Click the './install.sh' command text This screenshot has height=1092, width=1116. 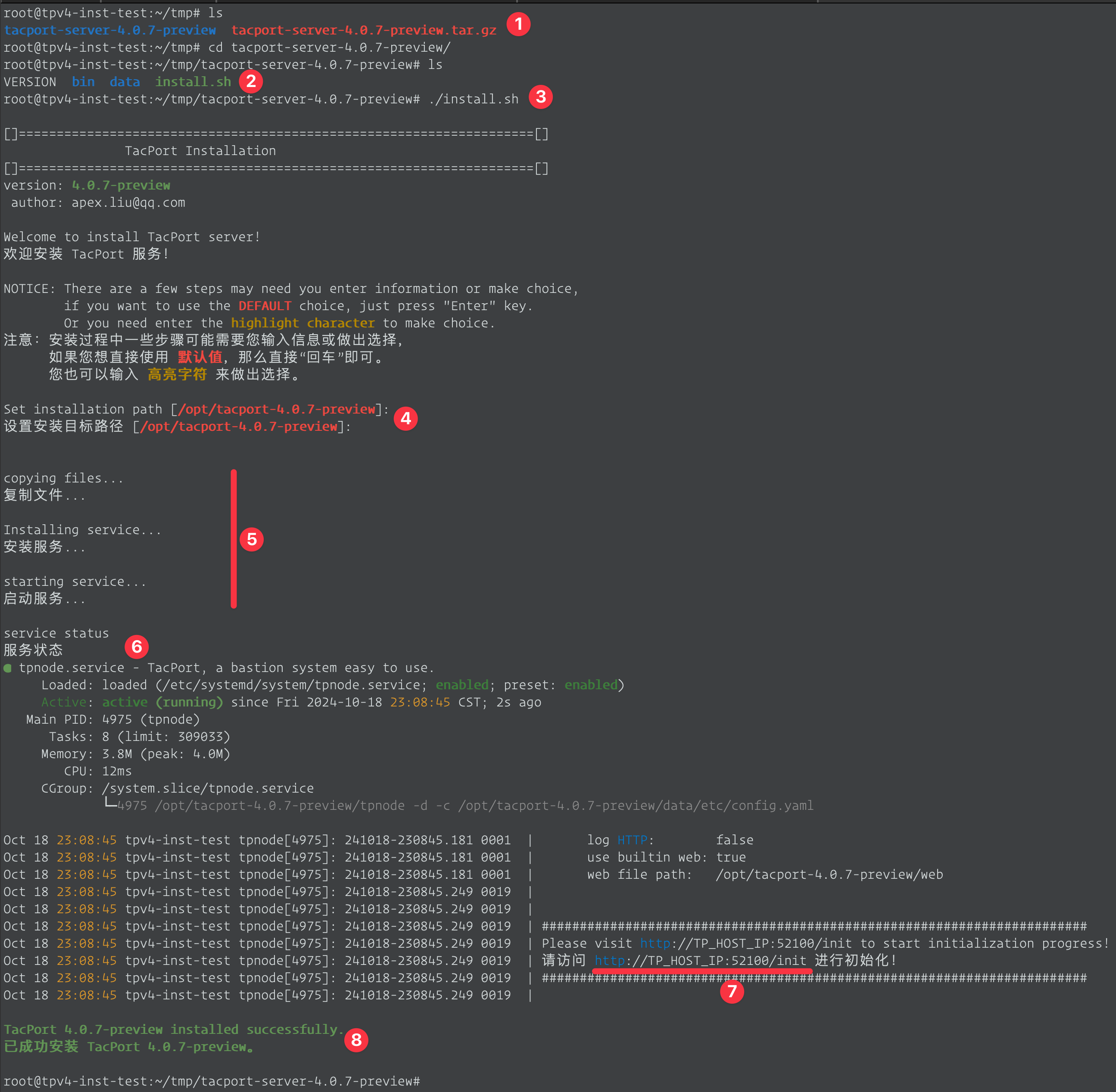pyautogui.click(x=474, y=99)
